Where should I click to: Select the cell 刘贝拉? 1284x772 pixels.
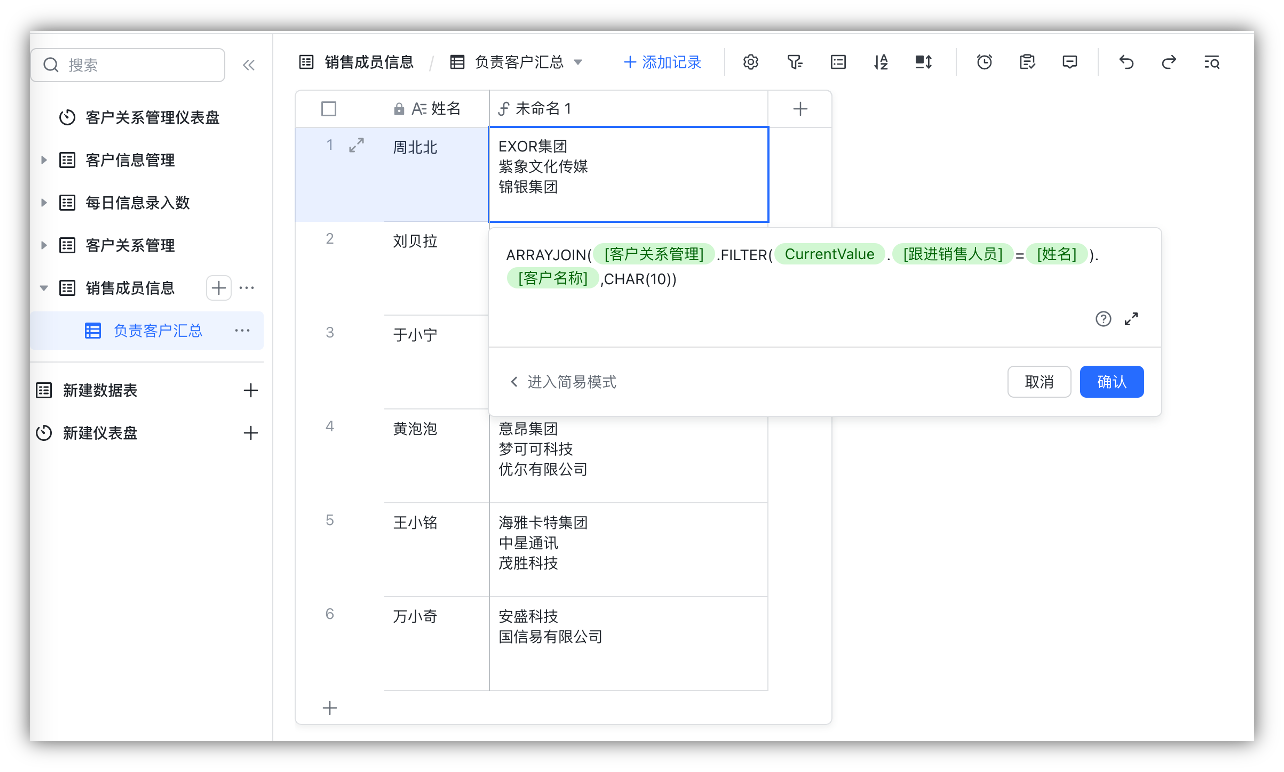pyautogui.click(x=436, y=268)
